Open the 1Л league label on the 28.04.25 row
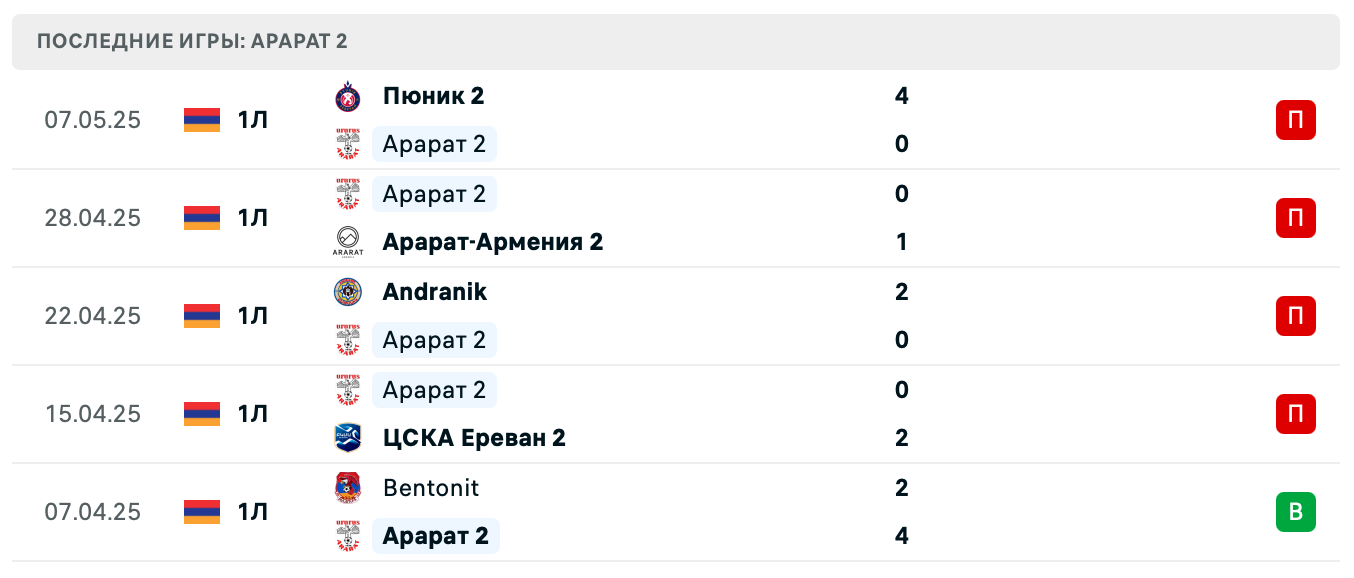Image resolution: width=1354 pixels, height=578 pixels. pyautogui.click(x=252, y=218)
